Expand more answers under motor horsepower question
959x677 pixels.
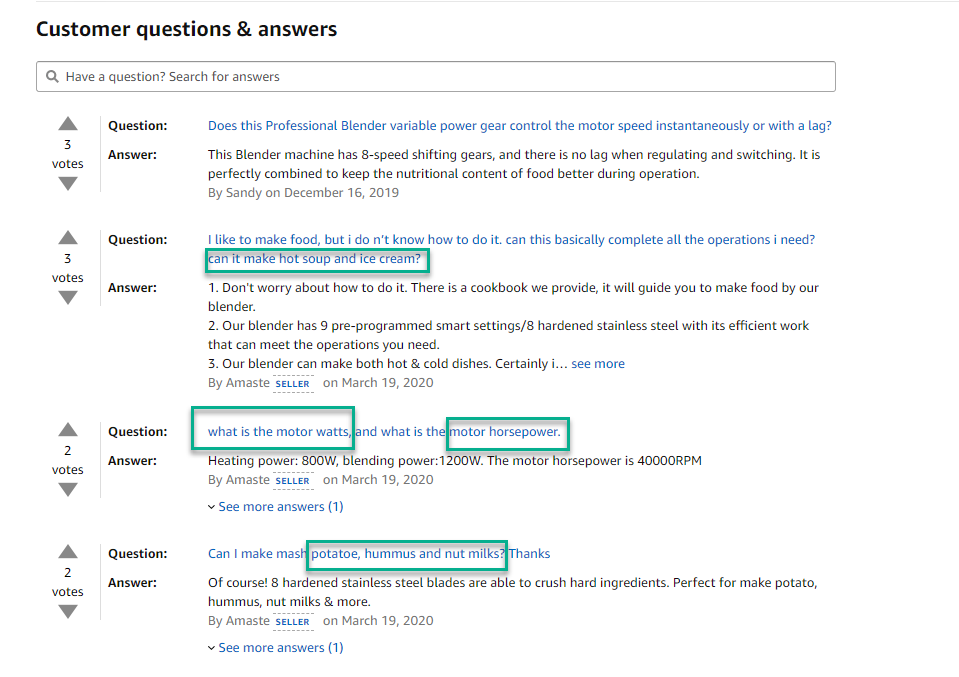[x=276, y=506]
